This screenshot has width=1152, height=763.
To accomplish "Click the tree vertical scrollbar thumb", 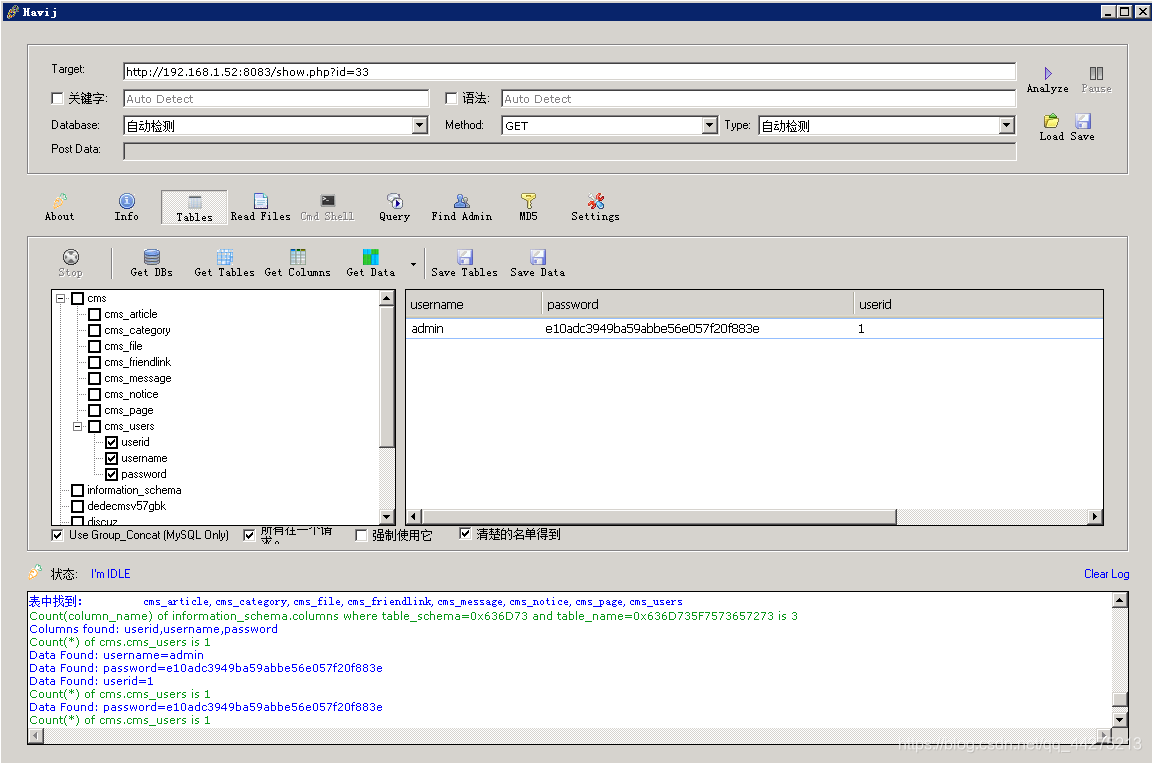I will (386, 377).
